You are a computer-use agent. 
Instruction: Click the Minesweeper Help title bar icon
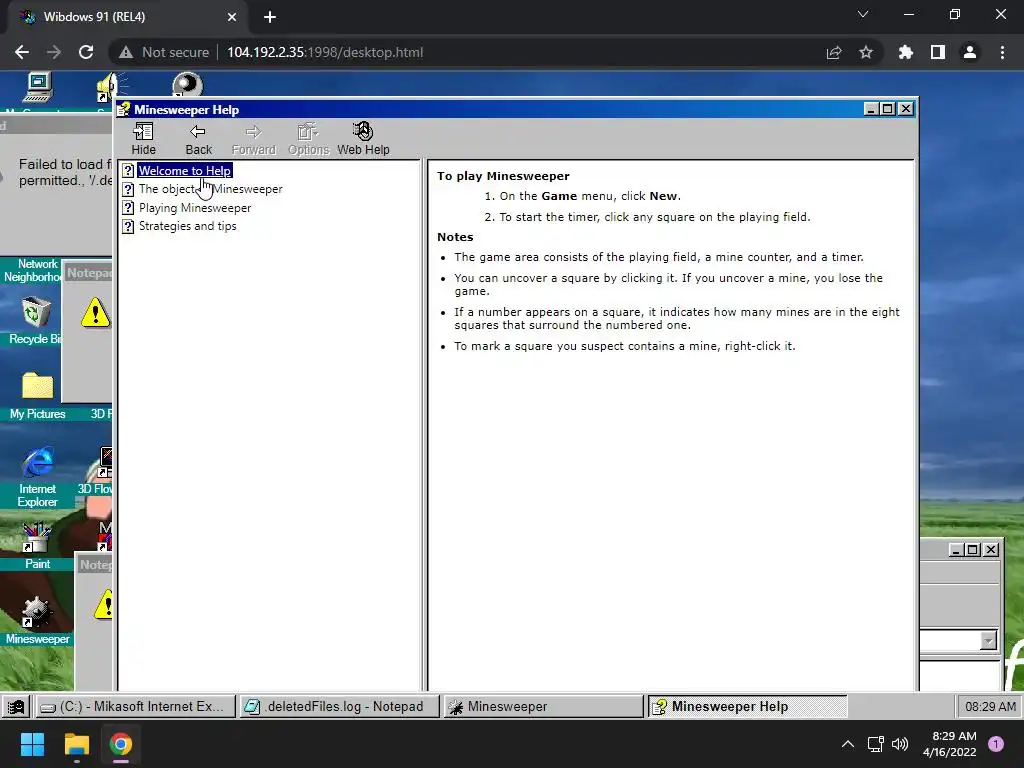click(x=124, y=109)
